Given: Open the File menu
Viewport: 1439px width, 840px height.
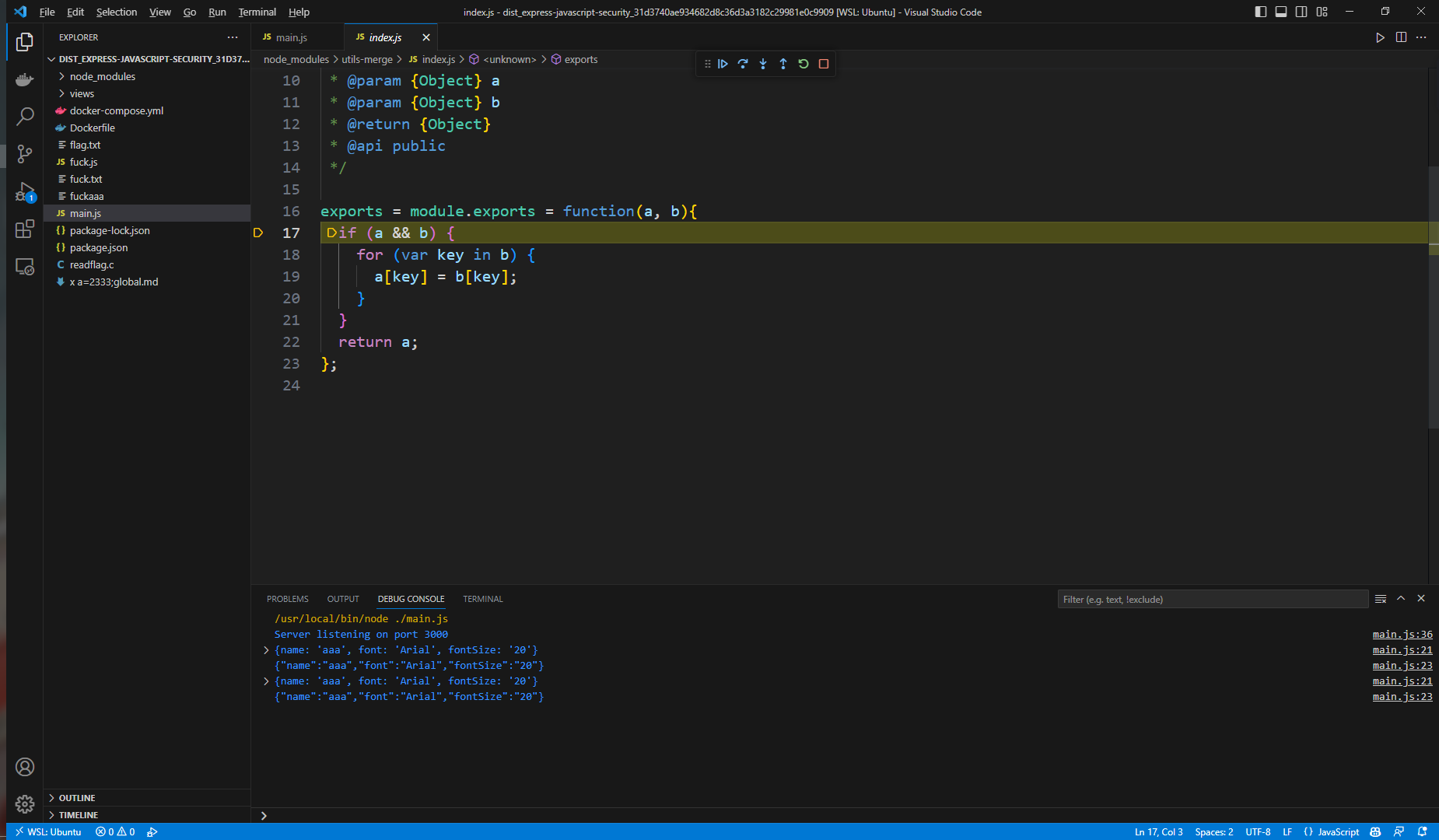Looking at the screenshot, I should point(47,12).
